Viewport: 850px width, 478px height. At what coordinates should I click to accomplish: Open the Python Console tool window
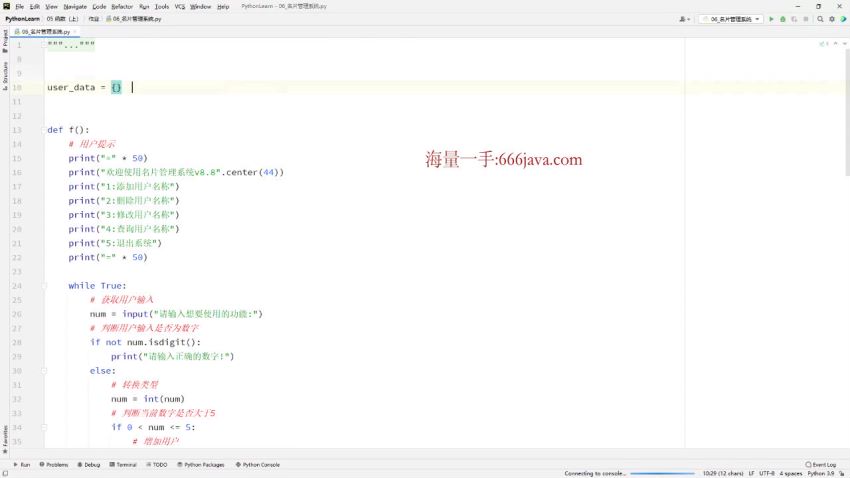coord(258,465)
